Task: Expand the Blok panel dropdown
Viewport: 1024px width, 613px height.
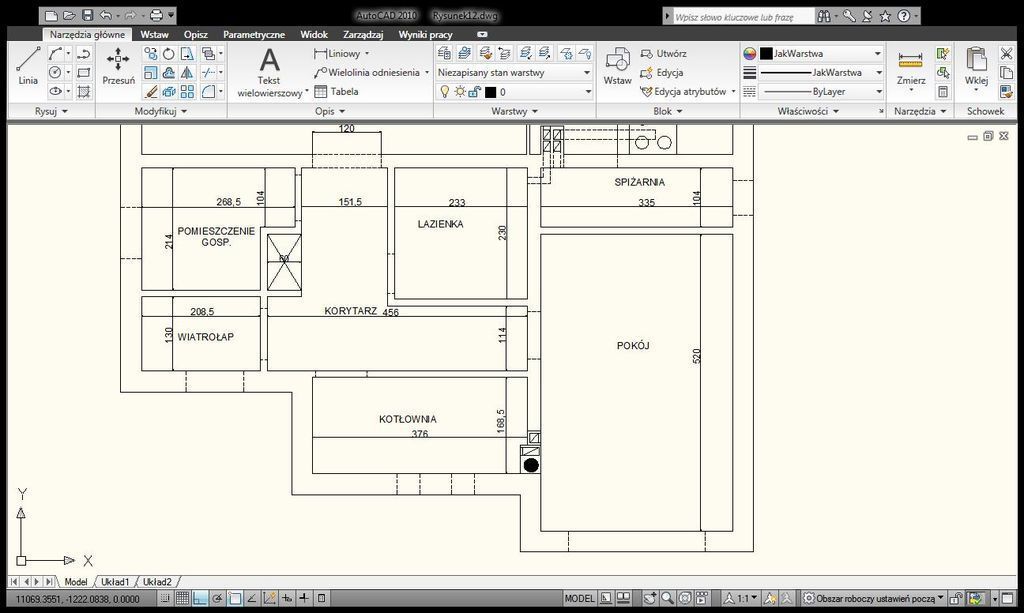Action: [x=667, y=111]
